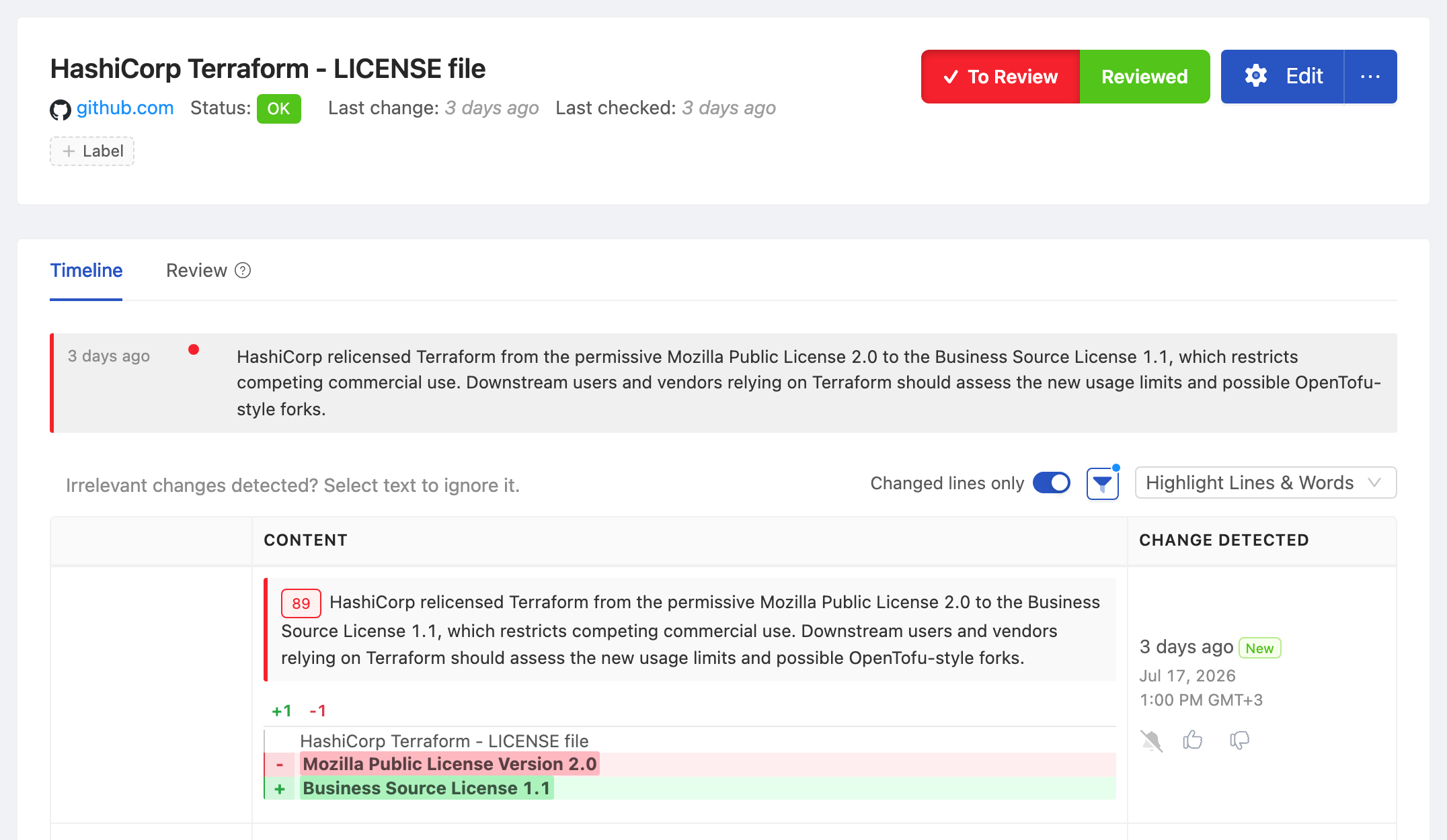The height and width of the screenshot is (840, 1447).
Task: Mute notifications with crossed bell icon
Action: click(x=1151, y=741)
